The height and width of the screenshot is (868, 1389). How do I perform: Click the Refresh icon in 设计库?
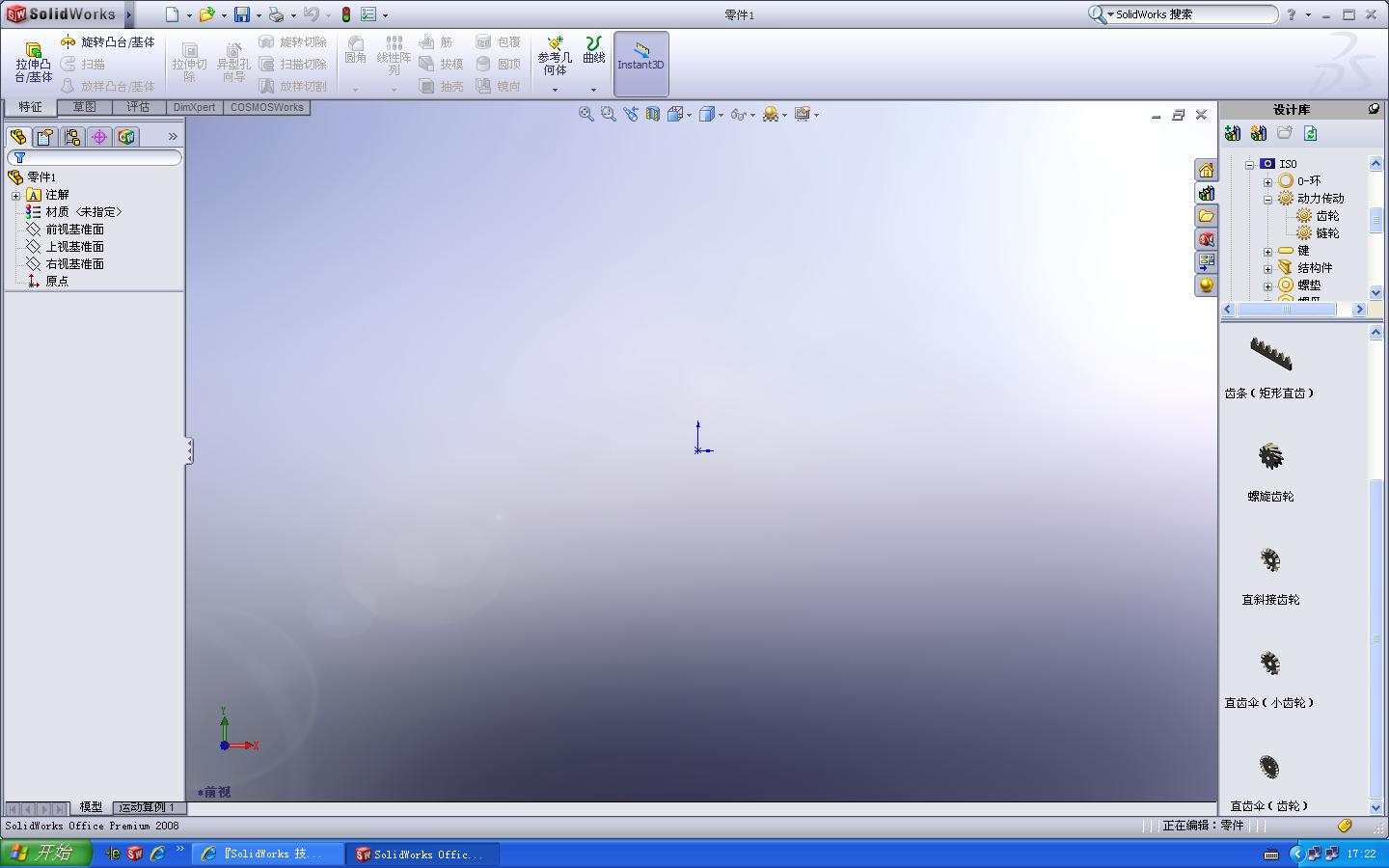1311,133
